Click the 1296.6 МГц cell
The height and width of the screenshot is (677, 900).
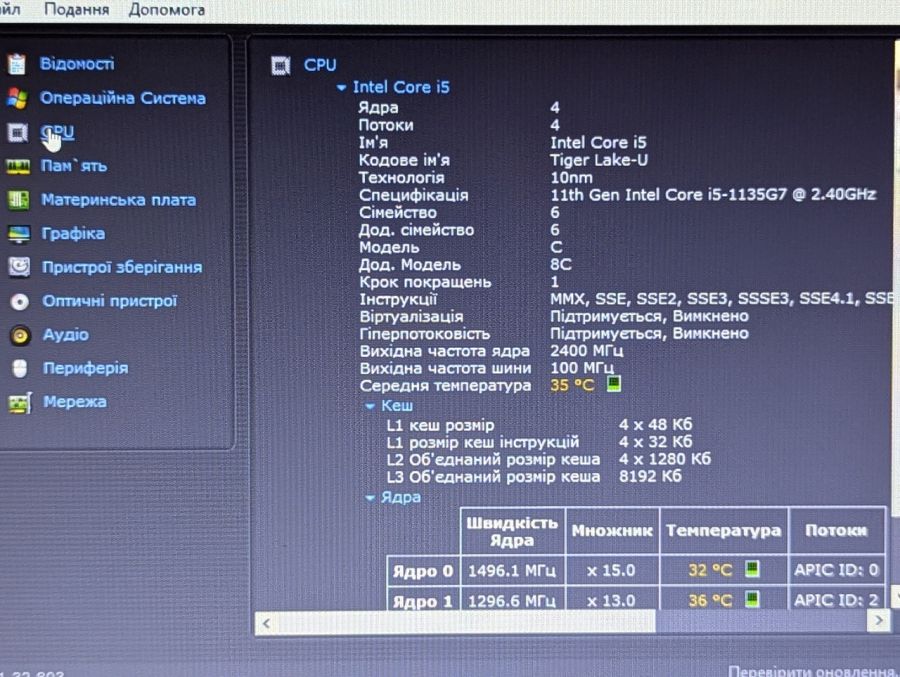tap(512, 599)
